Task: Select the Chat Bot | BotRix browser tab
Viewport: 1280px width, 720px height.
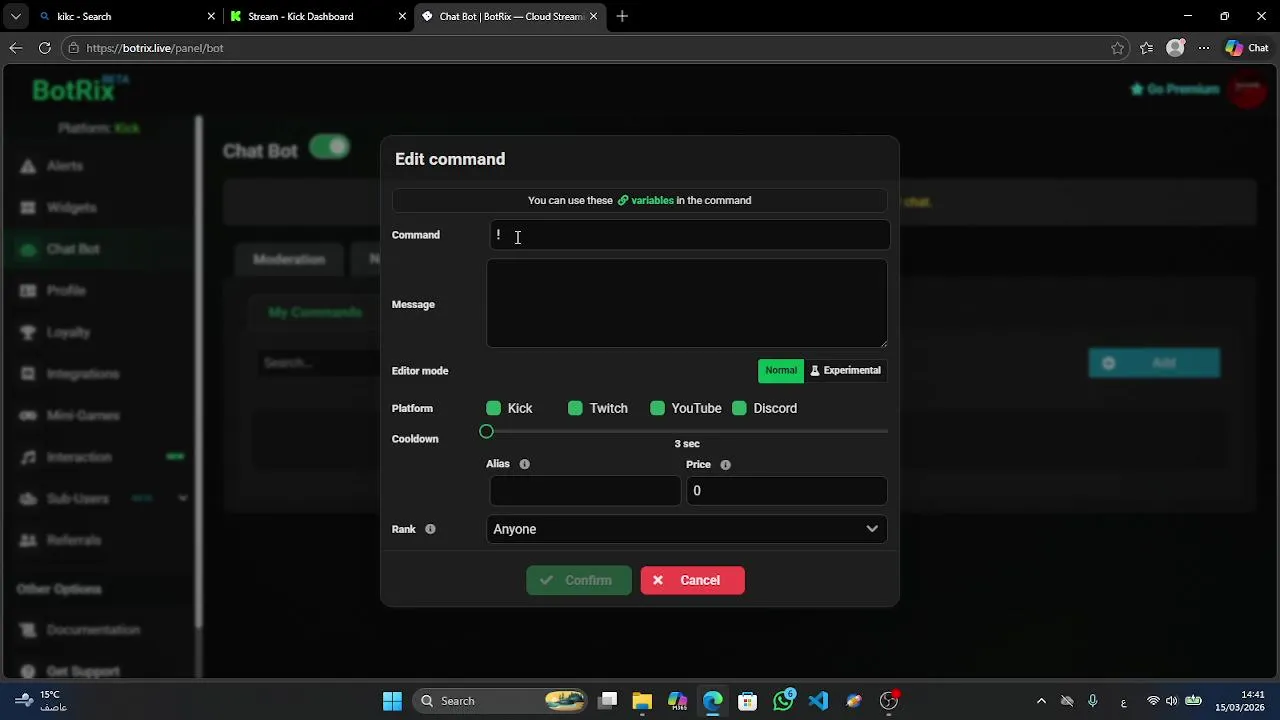Action: pyautogui.click(x=509, y=16)
